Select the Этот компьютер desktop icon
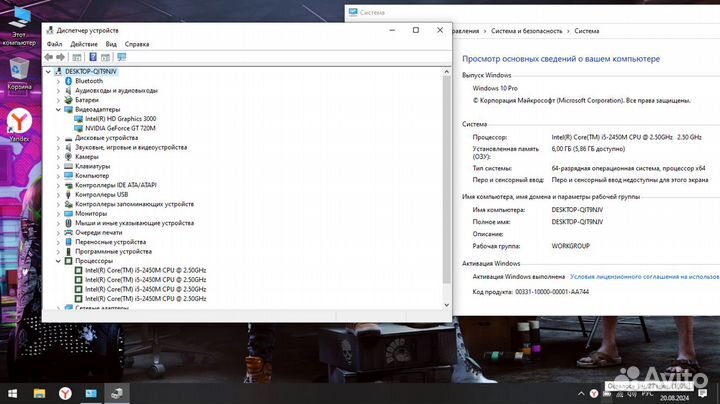Image resolution: width=720 pixels, height=404 pixels. 19,25
